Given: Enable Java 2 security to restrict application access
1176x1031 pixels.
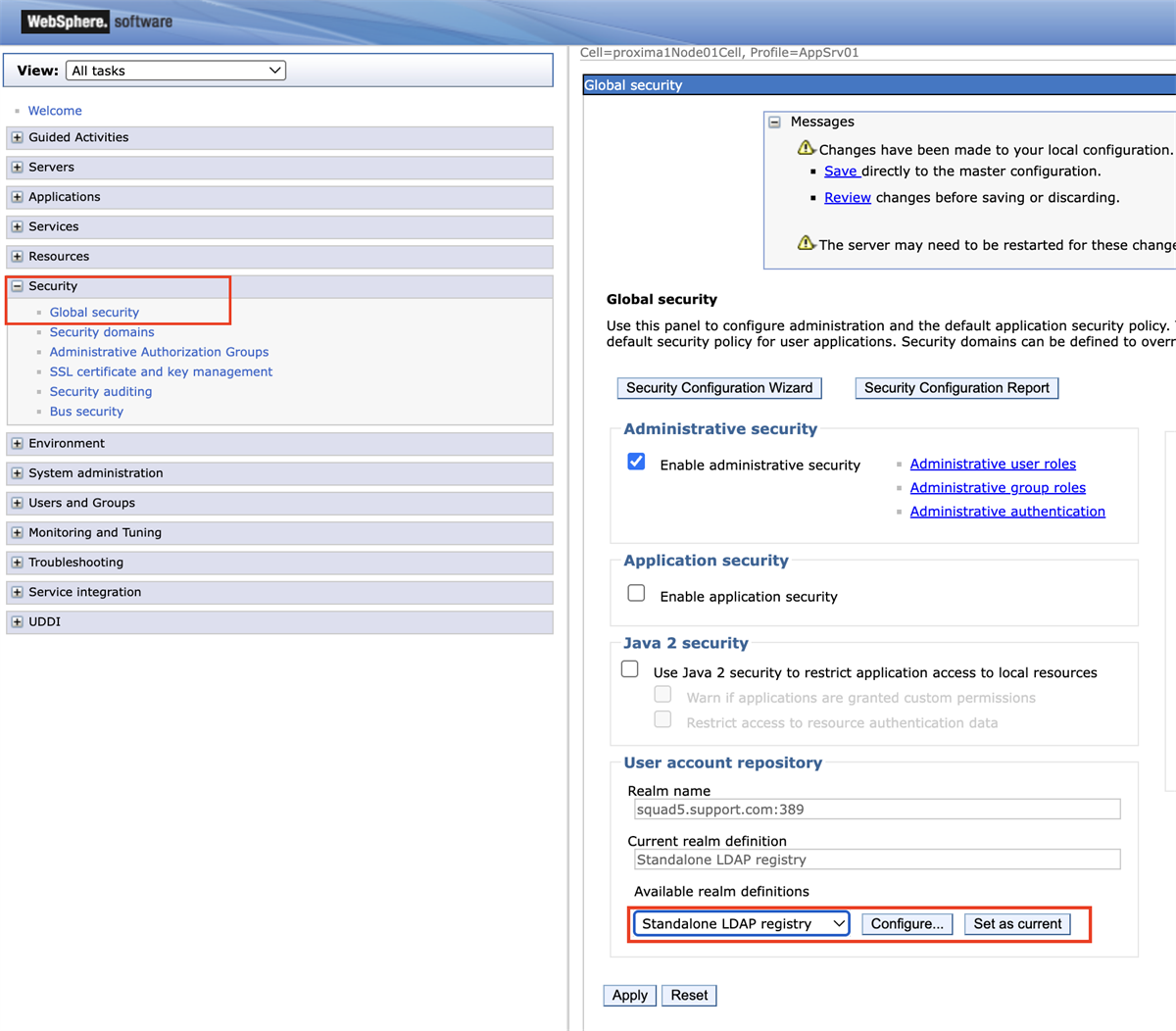Looking at the screenshot, I should (x=629, y=668).
